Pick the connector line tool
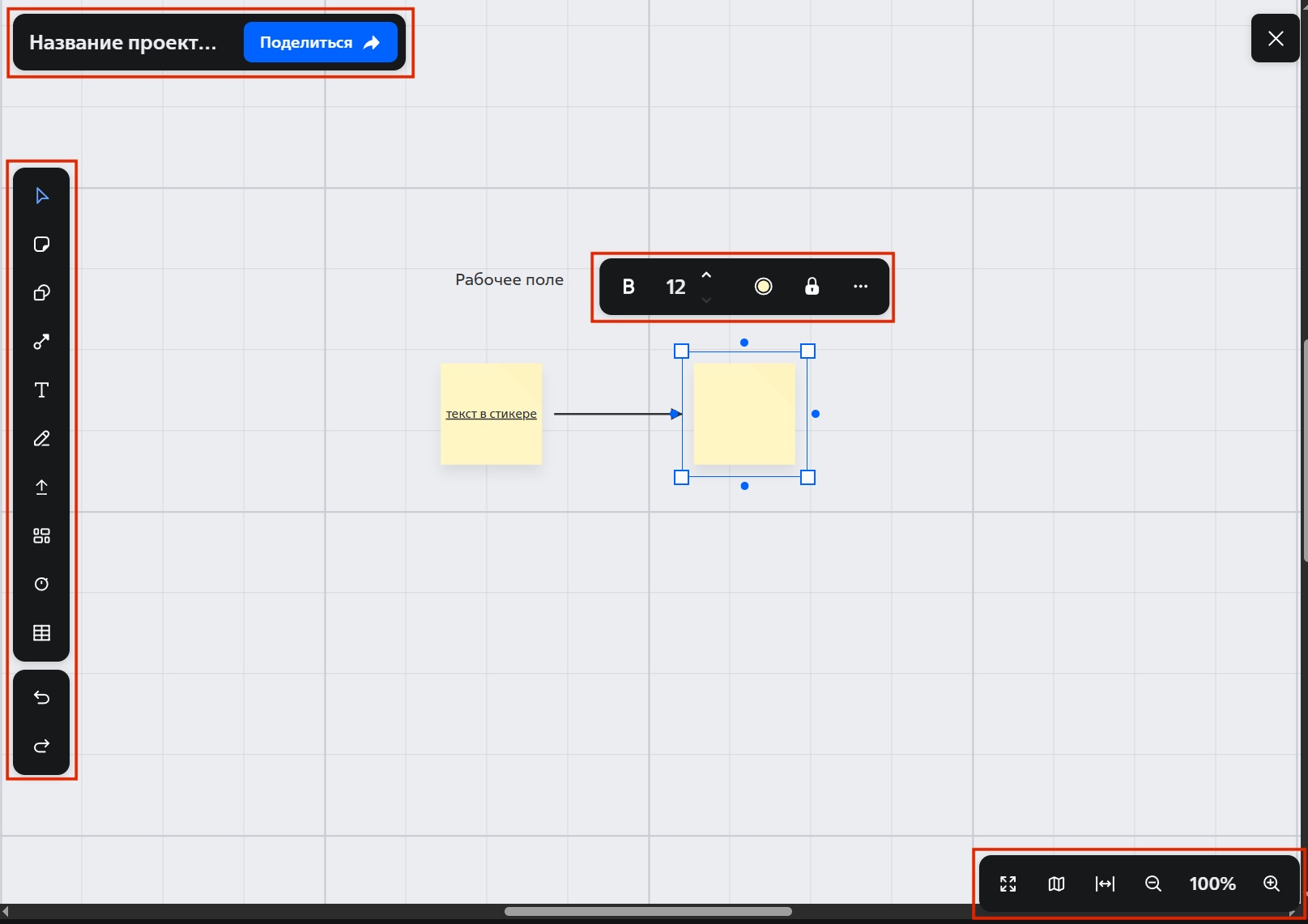 [42, 342]
